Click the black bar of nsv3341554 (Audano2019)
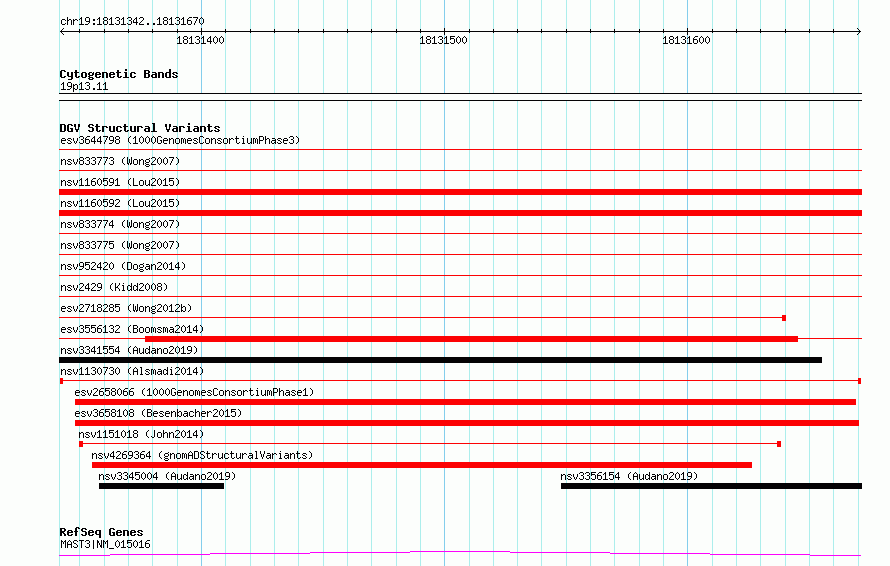 440,360
